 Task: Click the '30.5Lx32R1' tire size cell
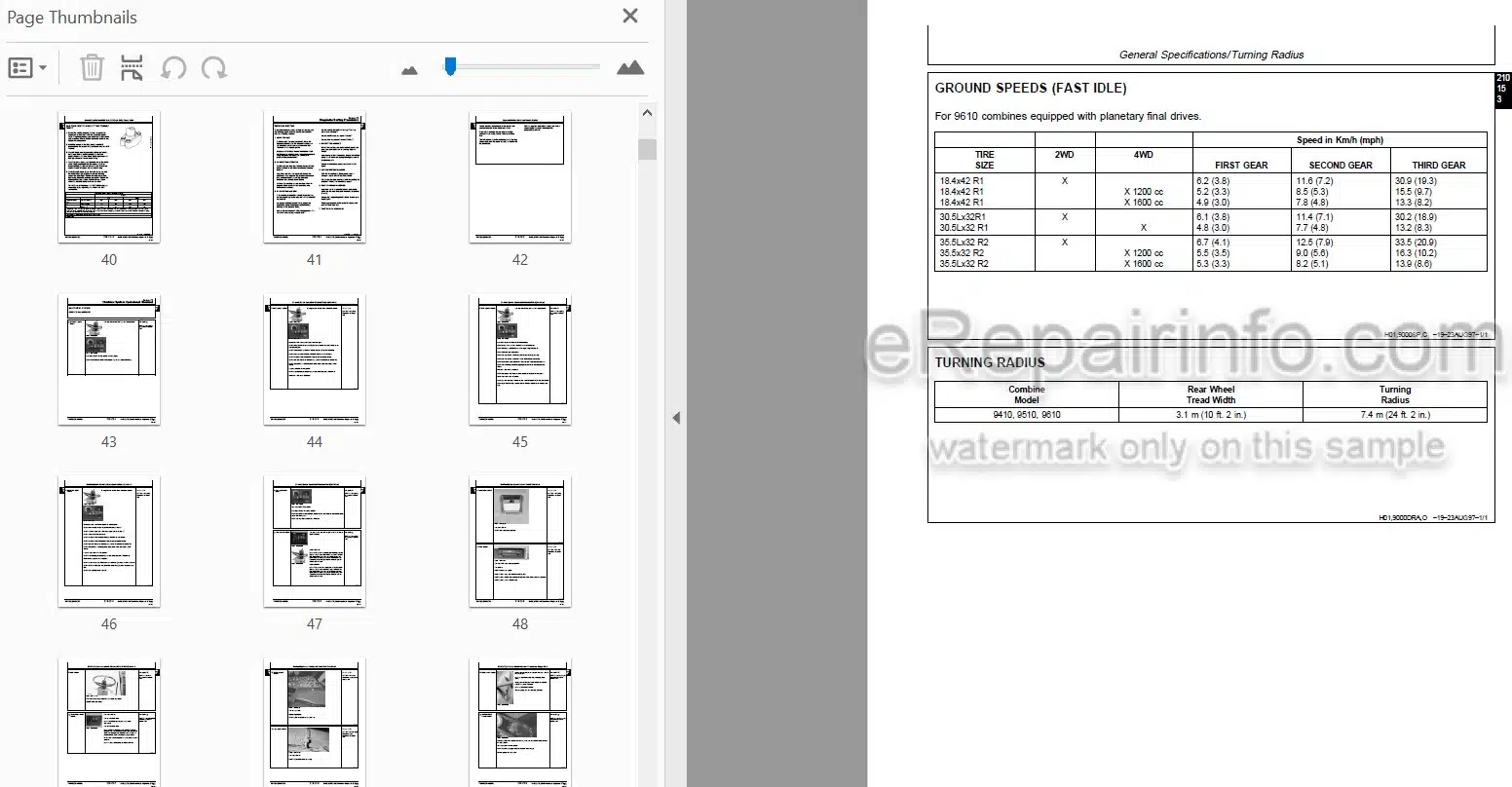point(963,217)
